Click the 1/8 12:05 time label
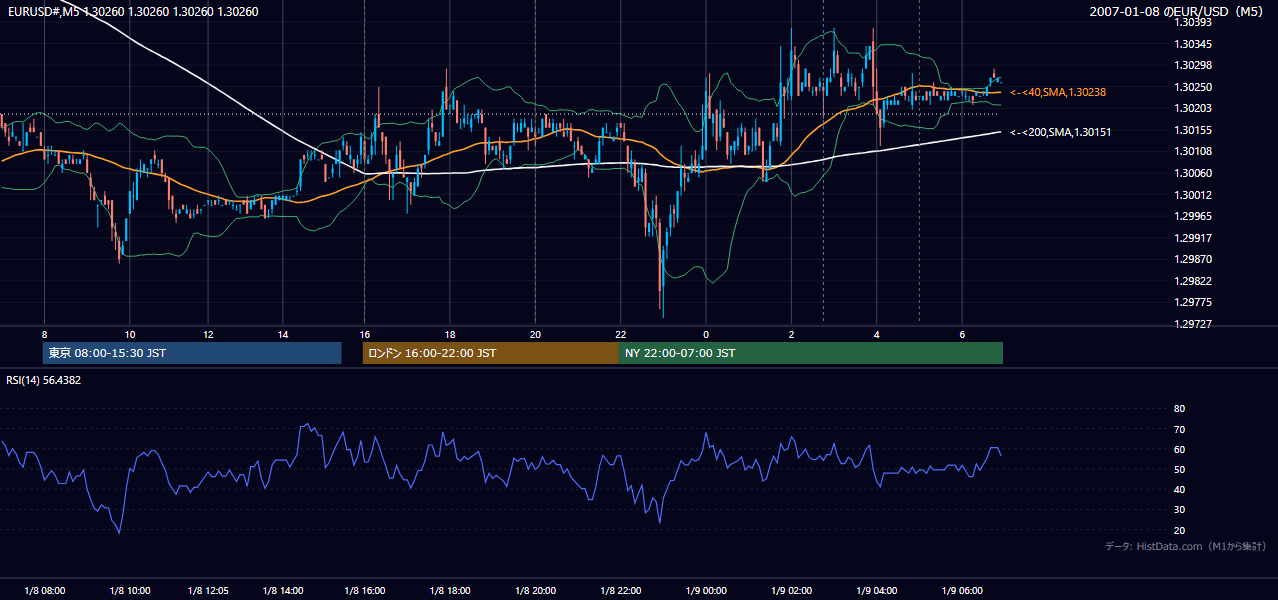 tap(208, 590)
